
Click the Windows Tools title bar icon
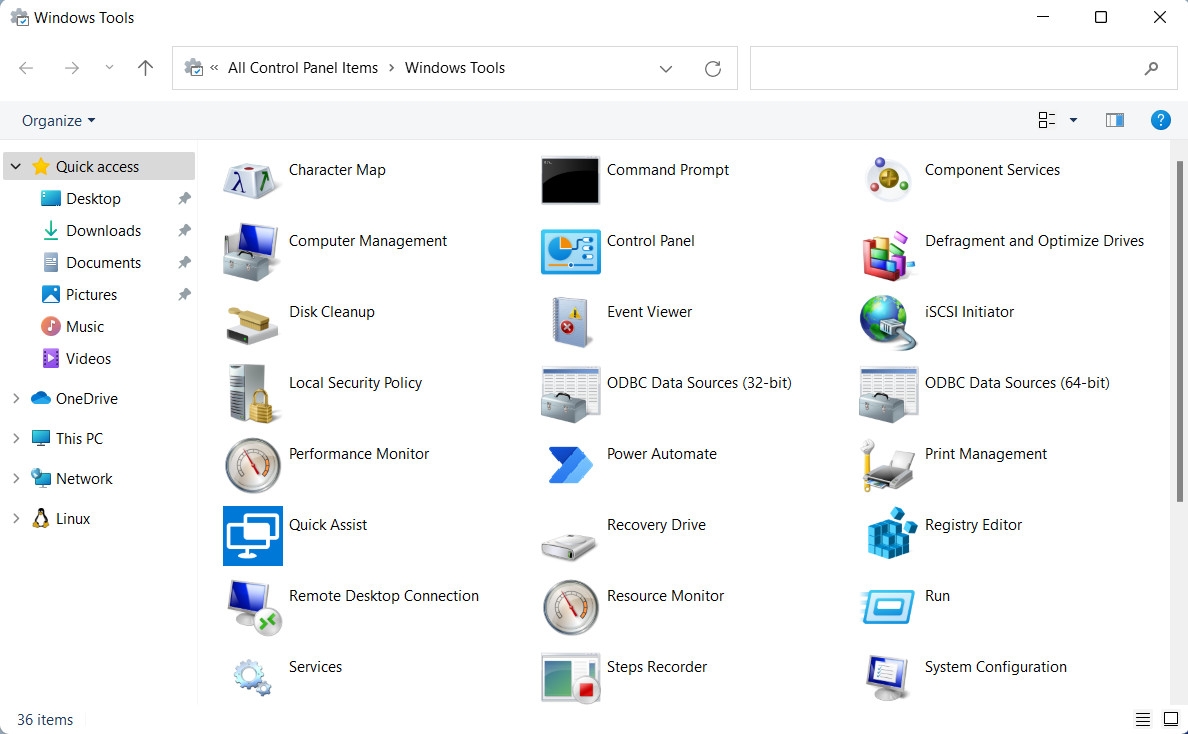click(20, 17)
